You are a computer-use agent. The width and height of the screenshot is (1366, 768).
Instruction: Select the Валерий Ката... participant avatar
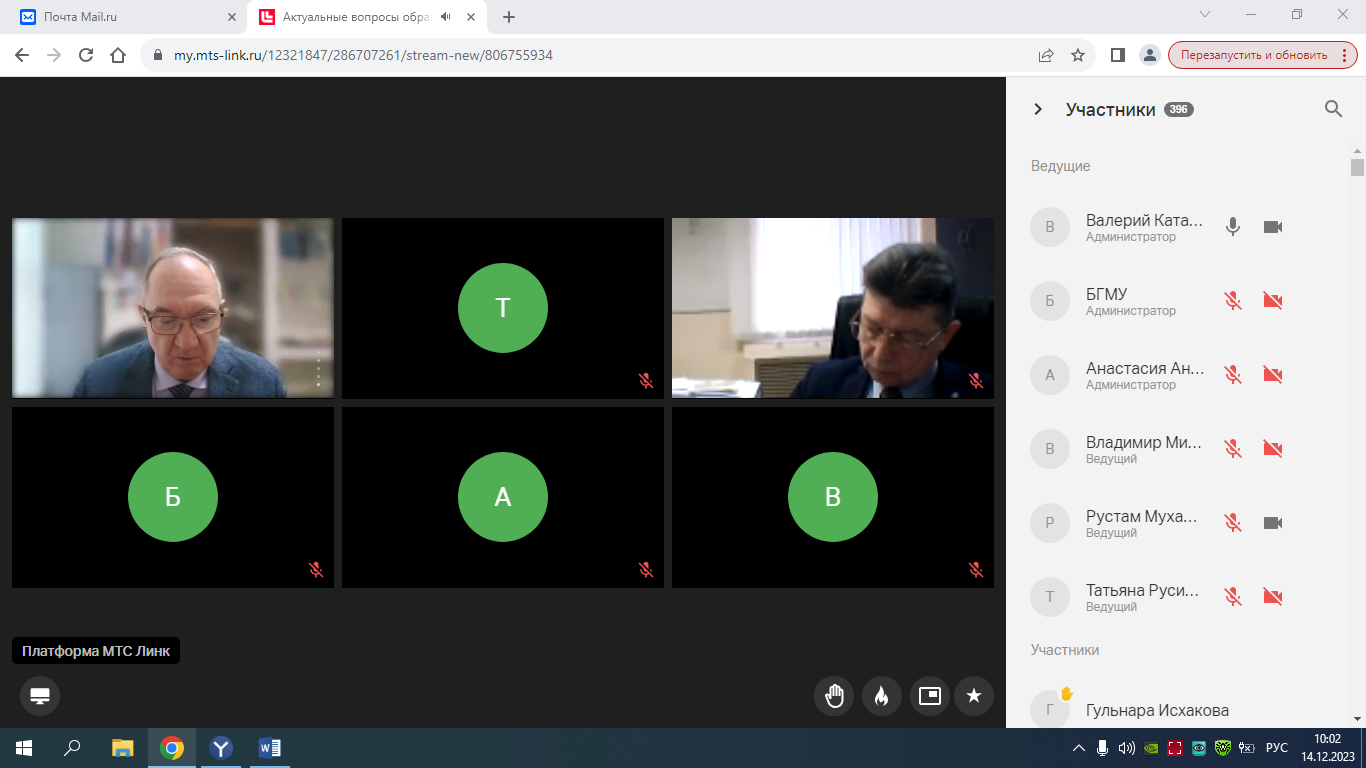coord(1050,227)
